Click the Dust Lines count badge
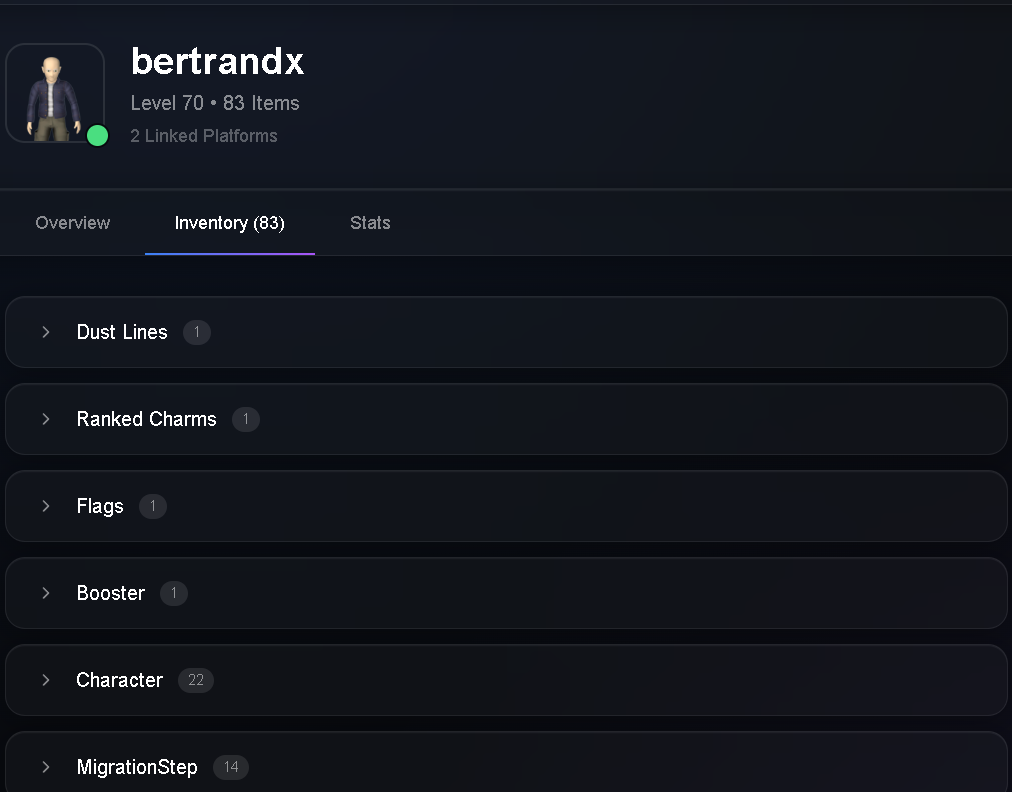The width and height of the screenshot is (1012, 792). [x=197, y=332]
